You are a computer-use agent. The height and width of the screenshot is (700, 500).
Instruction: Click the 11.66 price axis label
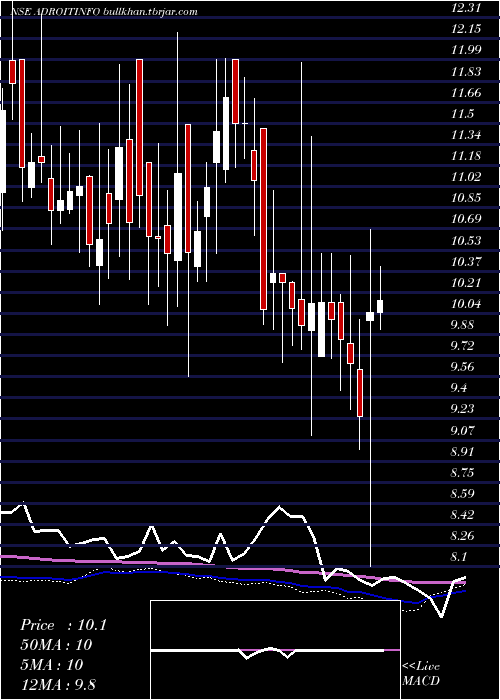click(466, 92)
